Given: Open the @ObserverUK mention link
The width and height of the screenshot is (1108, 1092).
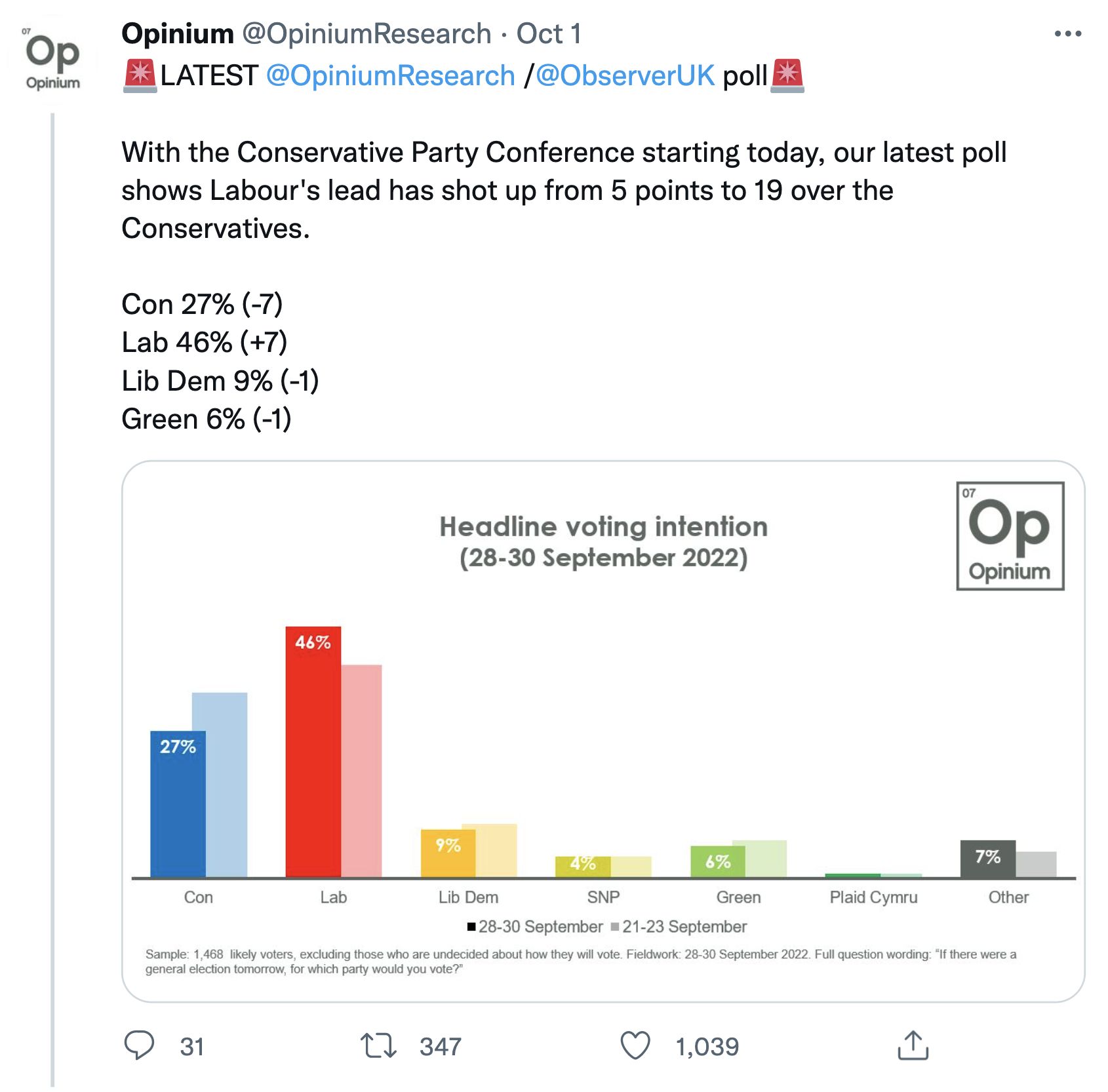Looking at the screenshot, I should tap(625, 76).
